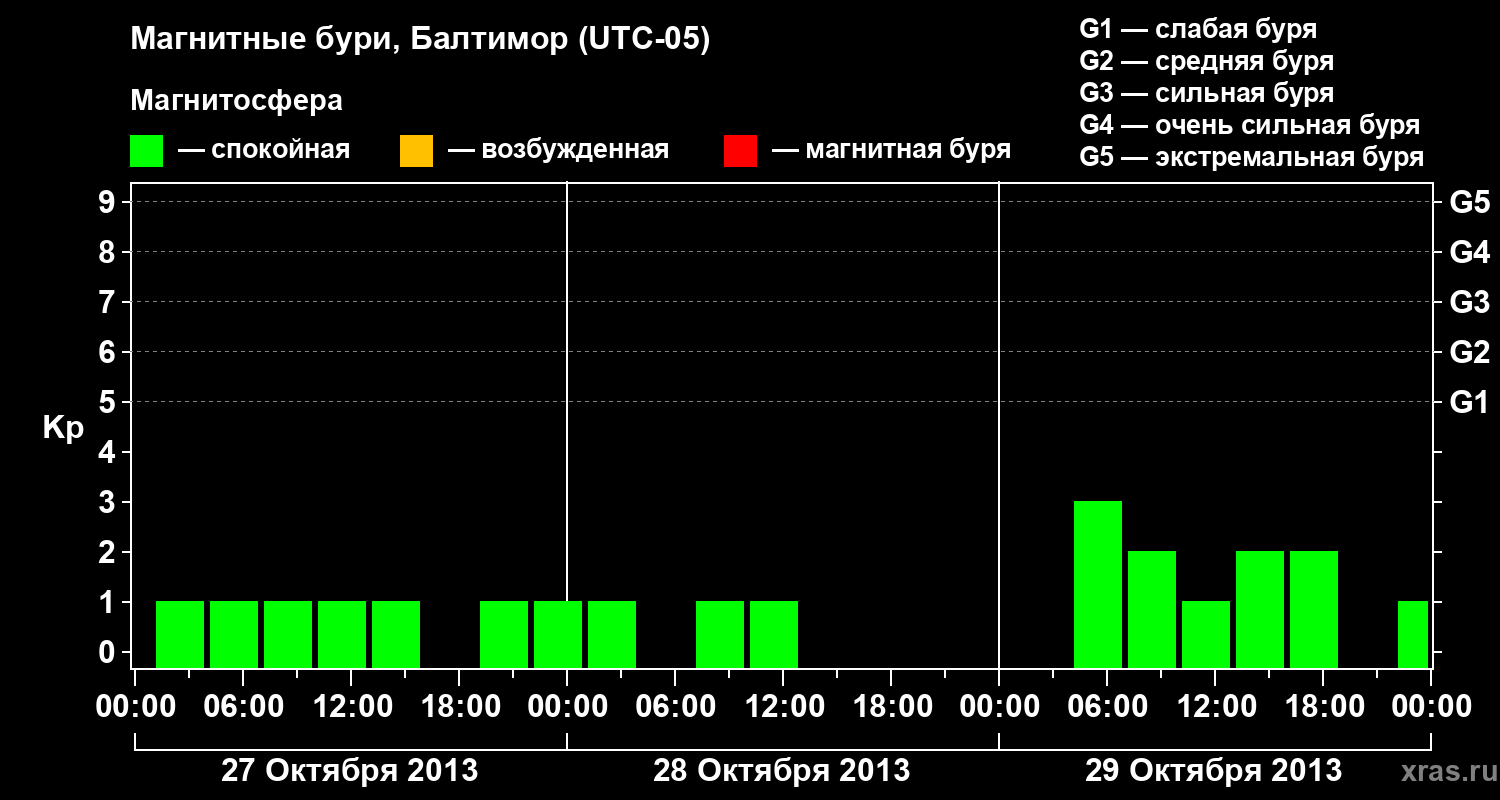Screen dimensions: 1500x800
Task: Click the G1 label on right axis
Action: [x=1469, y=403]
